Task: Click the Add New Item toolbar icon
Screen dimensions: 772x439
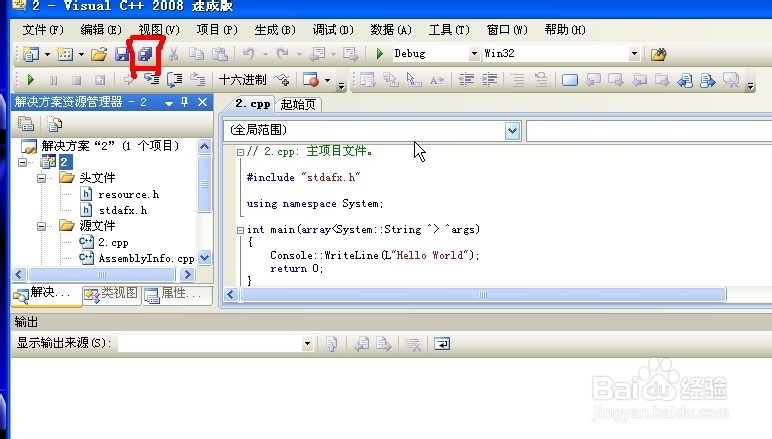Action: 65,54
